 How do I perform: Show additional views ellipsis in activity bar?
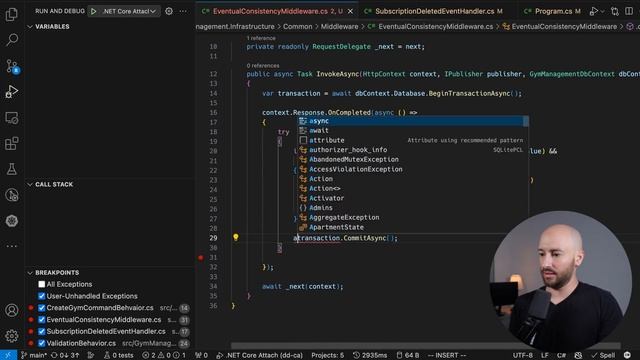click(x=11, y=246)
